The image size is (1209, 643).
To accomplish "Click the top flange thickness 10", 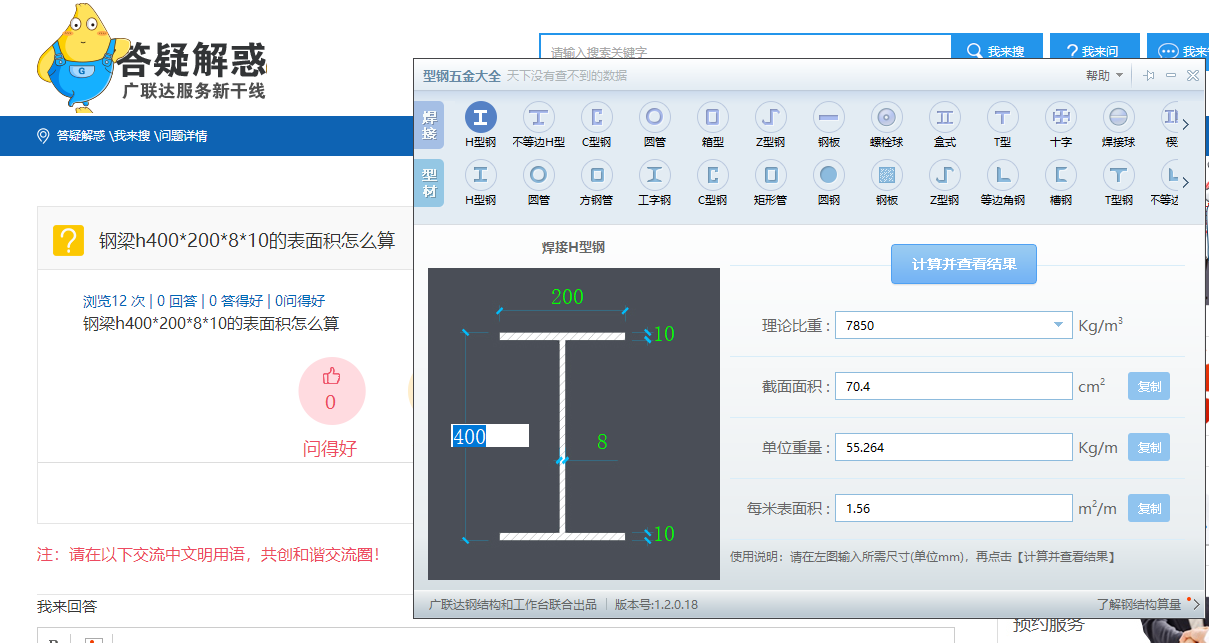I will point(664,334).
